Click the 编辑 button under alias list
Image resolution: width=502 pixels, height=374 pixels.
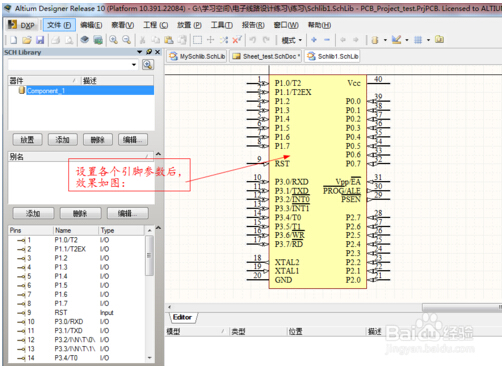[128, 213]
